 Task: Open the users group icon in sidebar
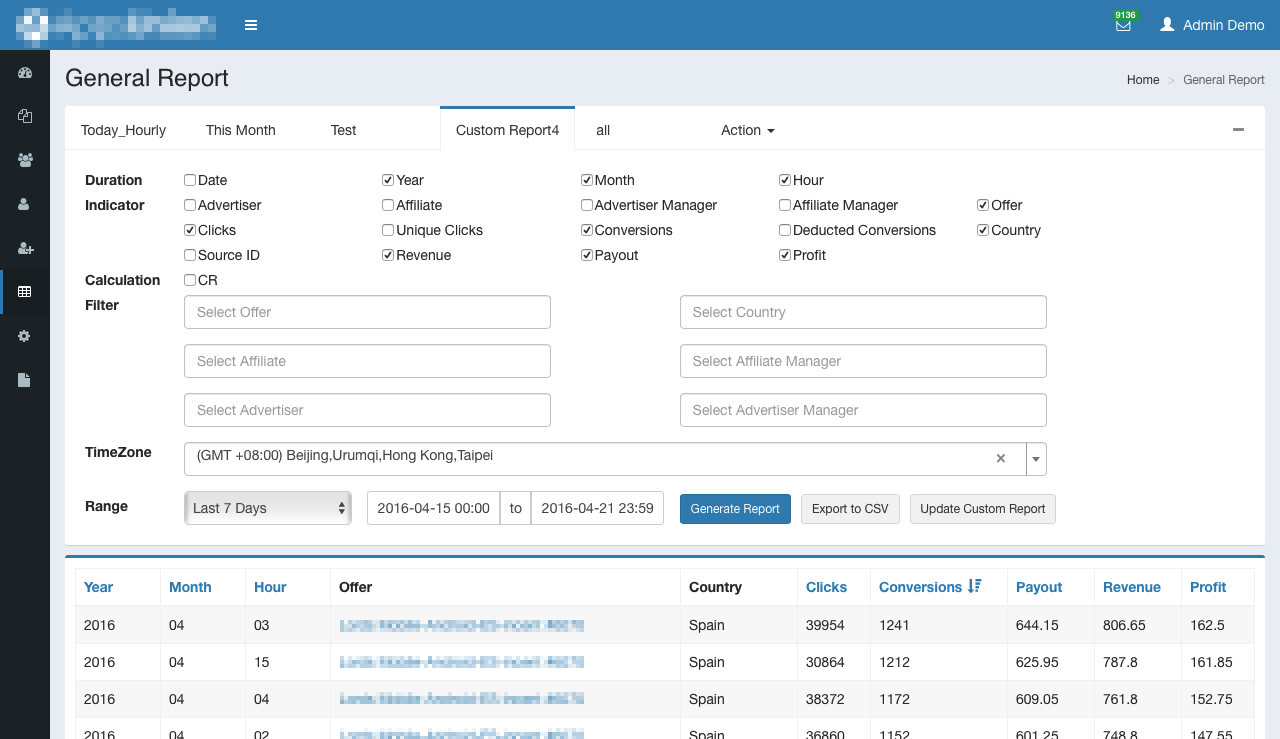coord(25,160)
